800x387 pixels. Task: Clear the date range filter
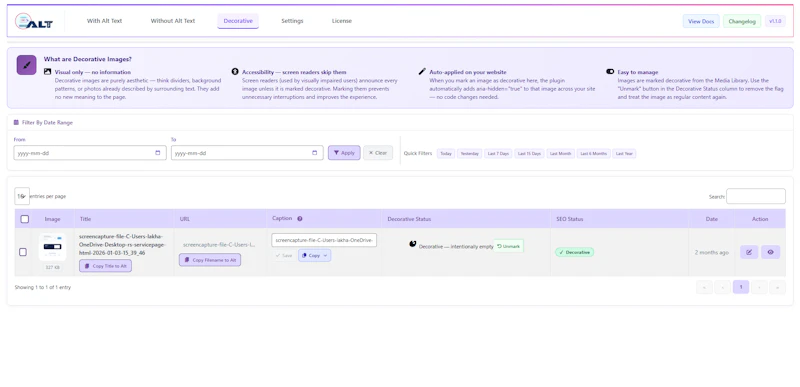pos(378,153)
